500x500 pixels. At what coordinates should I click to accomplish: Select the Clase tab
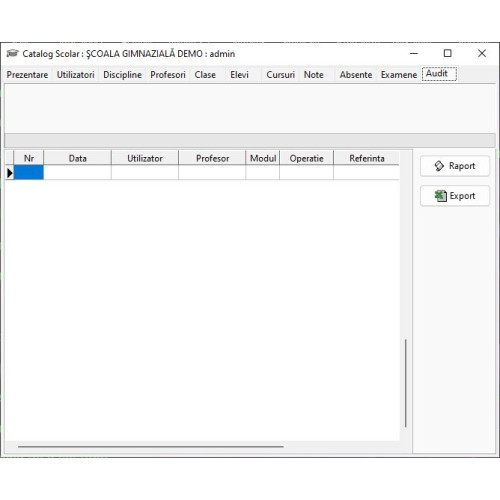(x=205, y=75)
